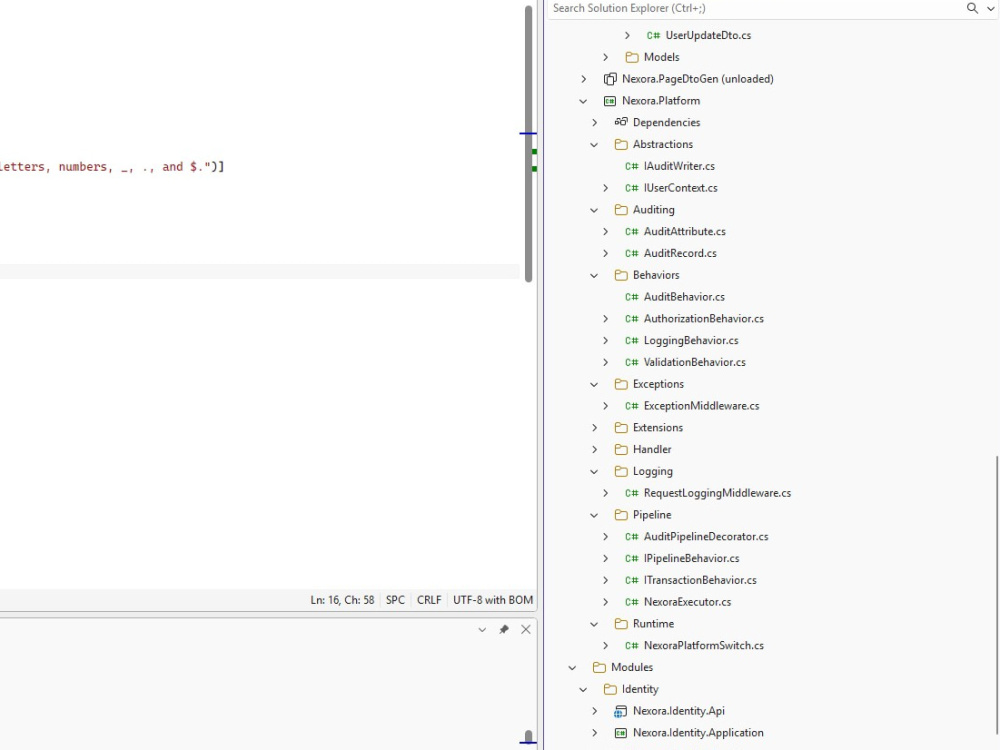Click the Exceptions folder icon

point(621,384)
